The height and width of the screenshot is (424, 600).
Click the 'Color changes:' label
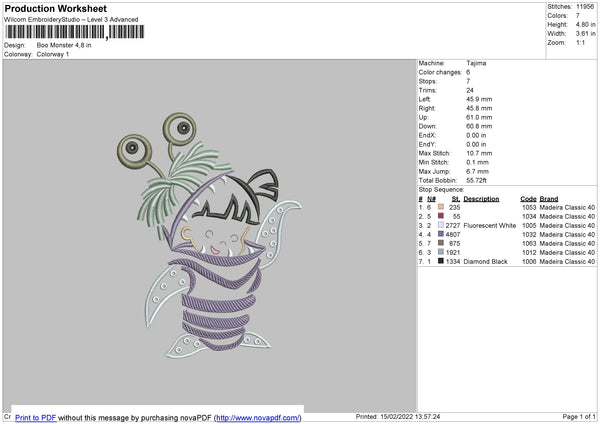(440, 72)
